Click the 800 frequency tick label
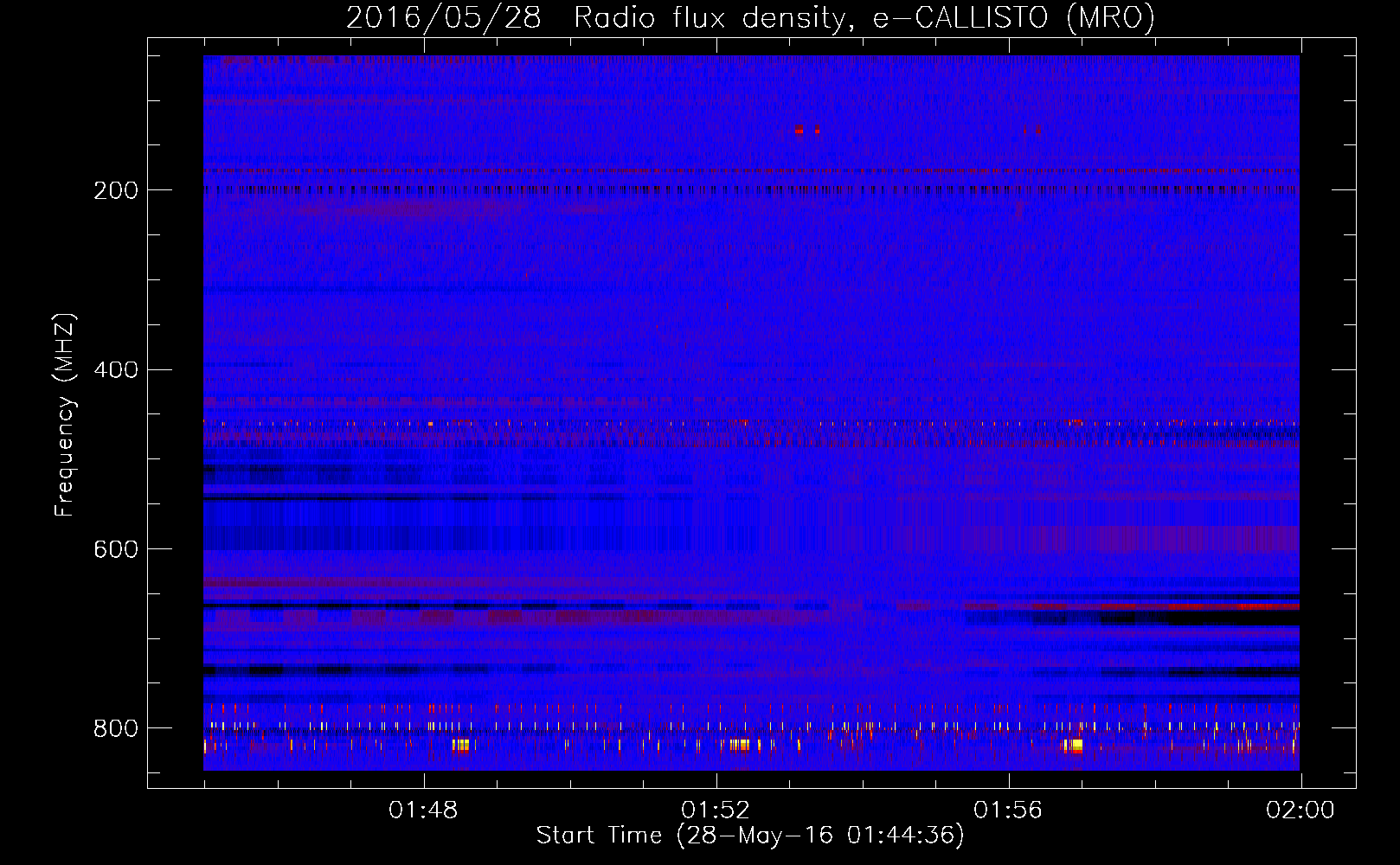 pos(116,728)
